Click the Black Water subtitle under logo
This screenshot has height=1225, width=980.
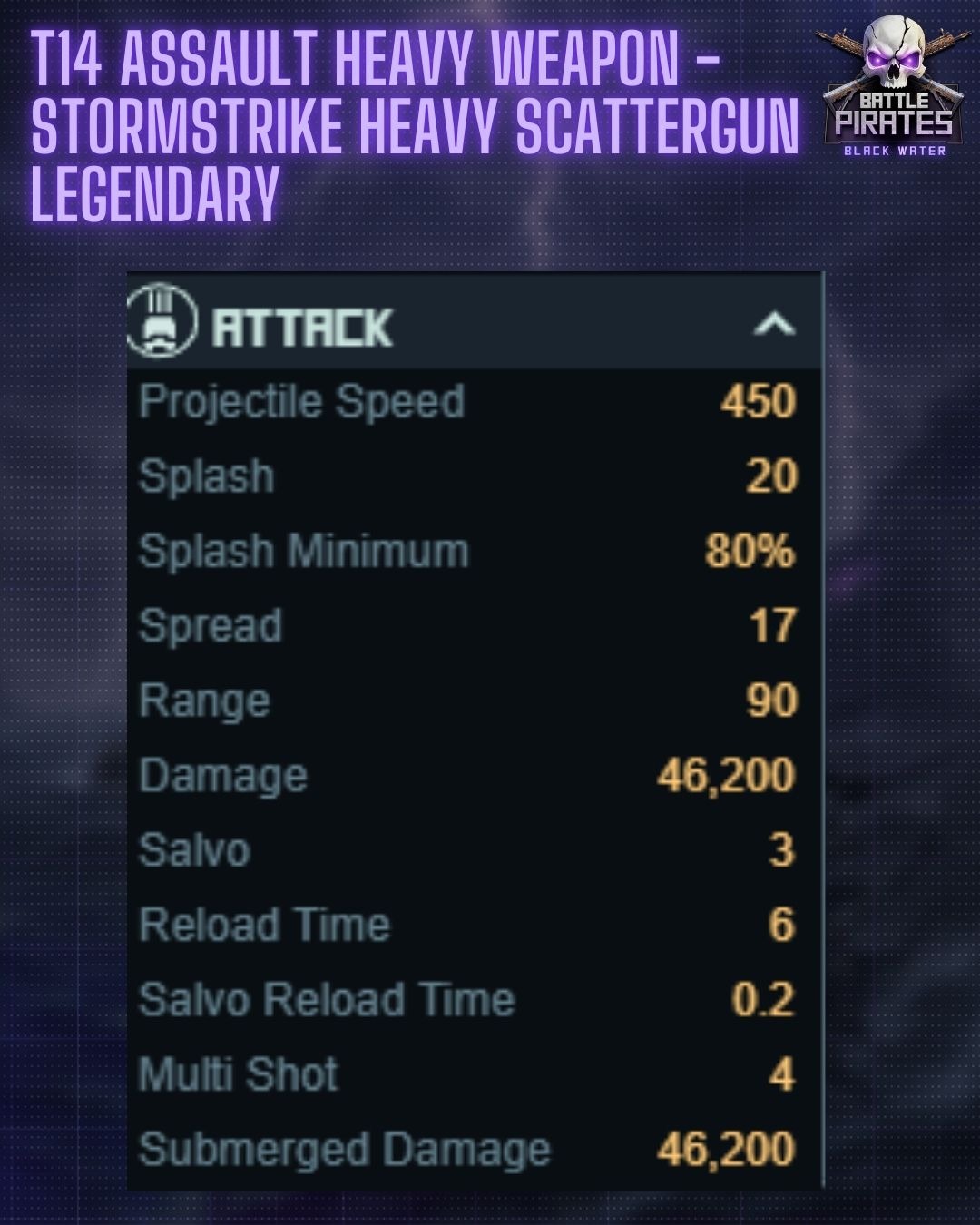[895, 151]
